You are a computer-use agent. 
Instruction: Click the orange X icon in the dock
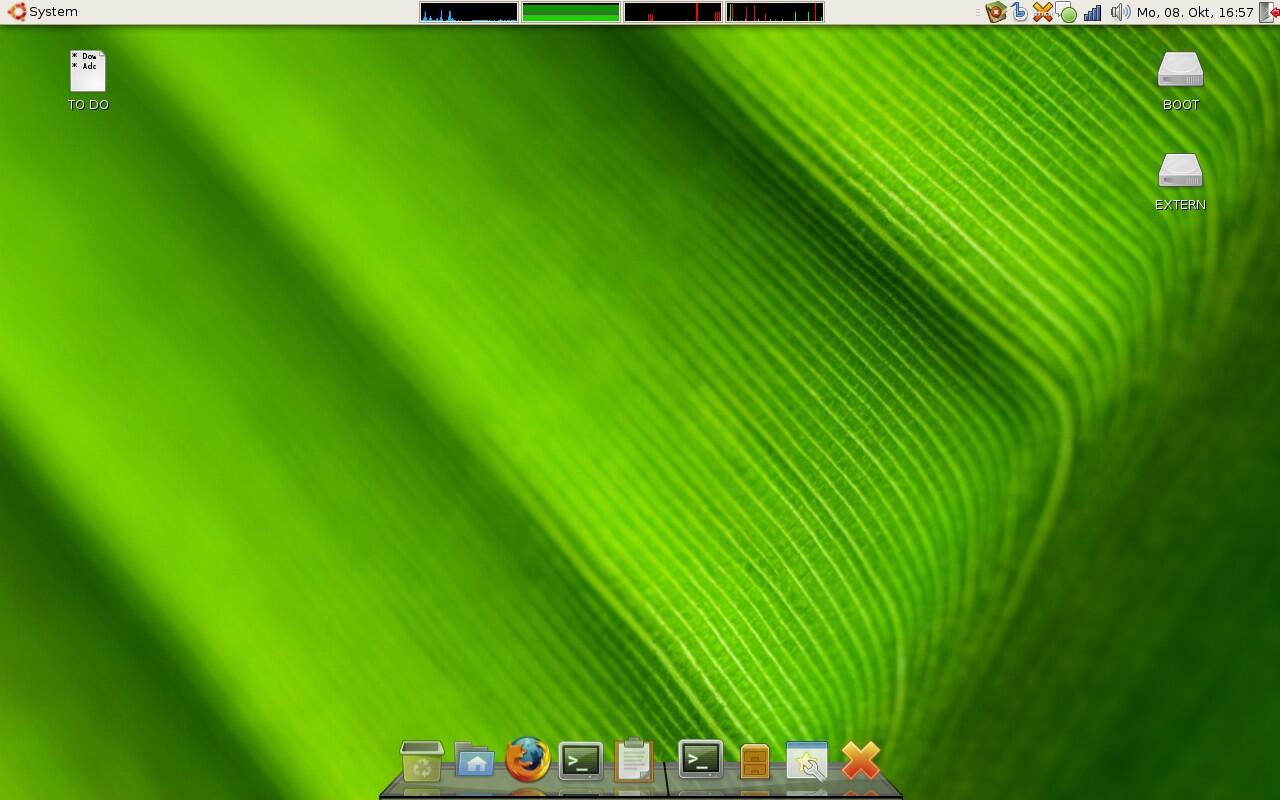861,760
